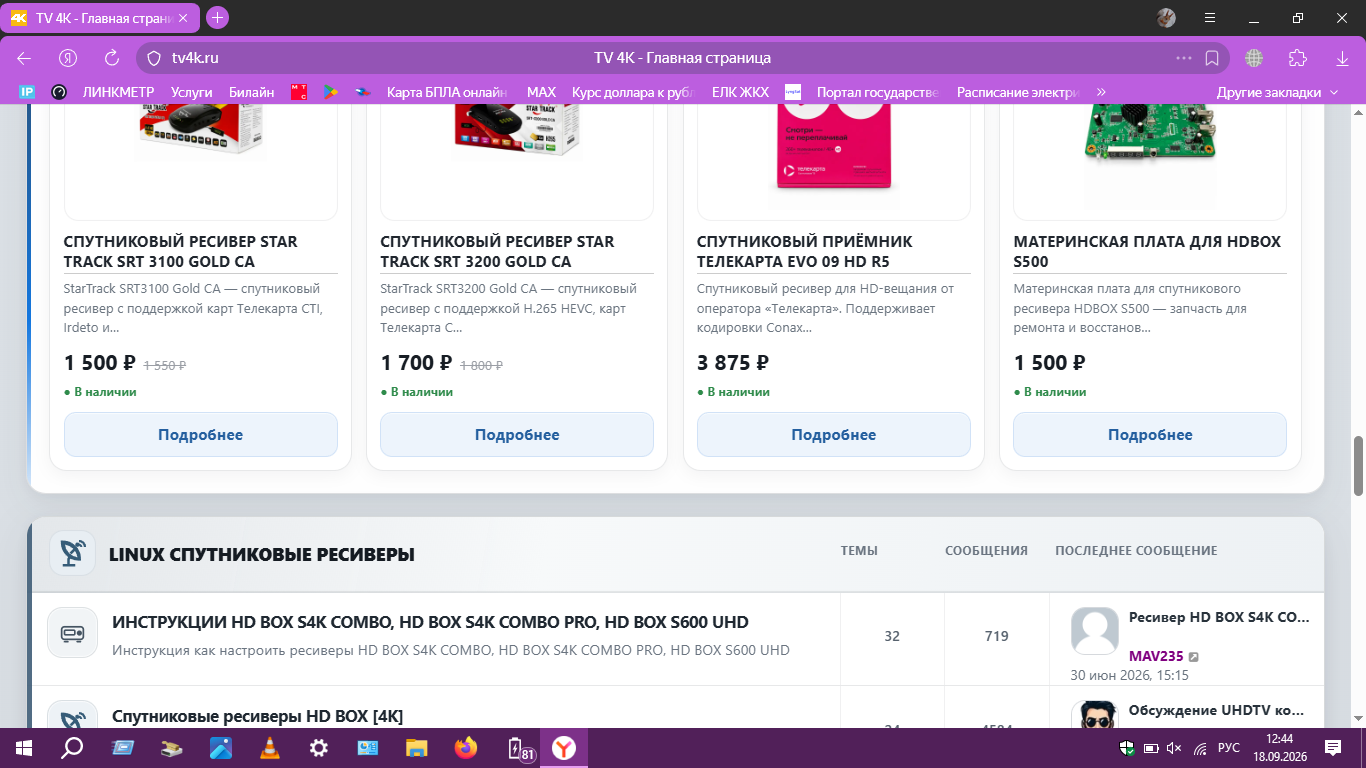
Task: Focus the address bar showing tv4k.ru
Action: point(683,58)
